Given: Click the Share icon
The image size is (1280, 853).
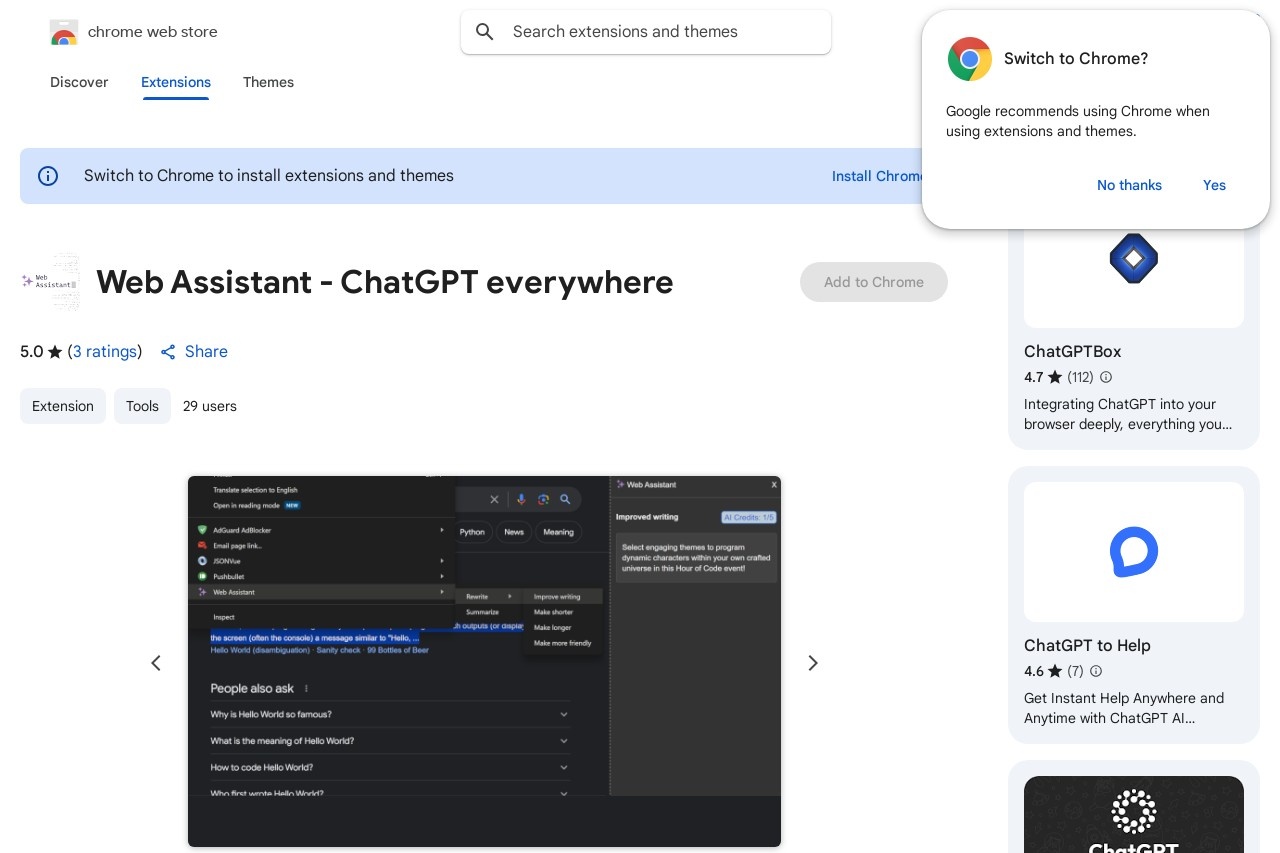Looking at the screenshot, I should (168, 352).
